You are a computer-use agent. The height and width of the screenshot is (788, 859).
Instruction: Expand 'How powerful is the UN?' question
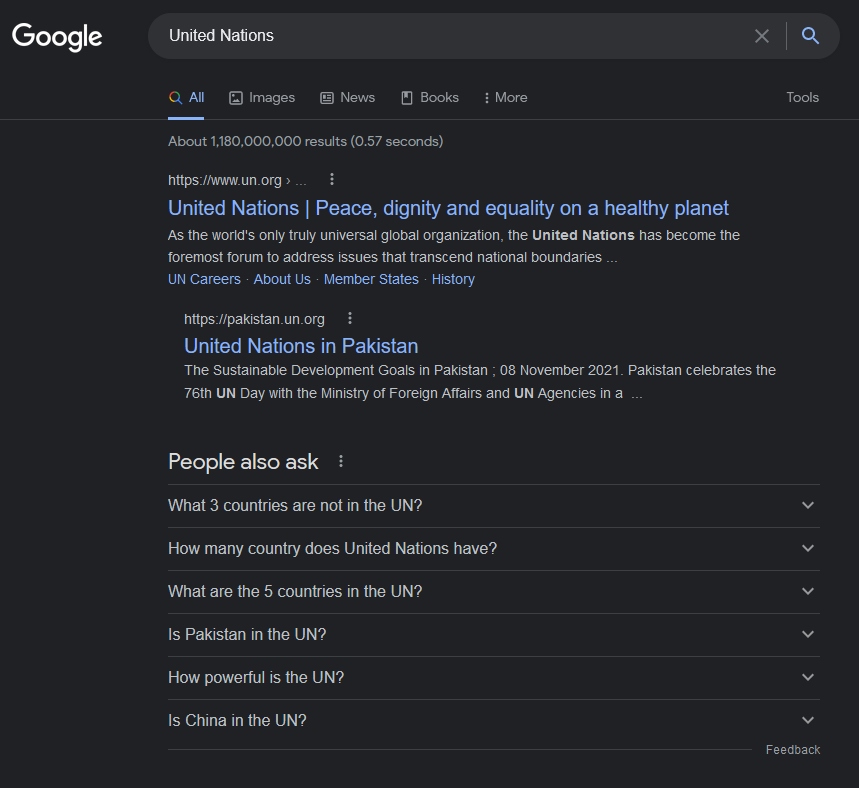tap(494, 678)
